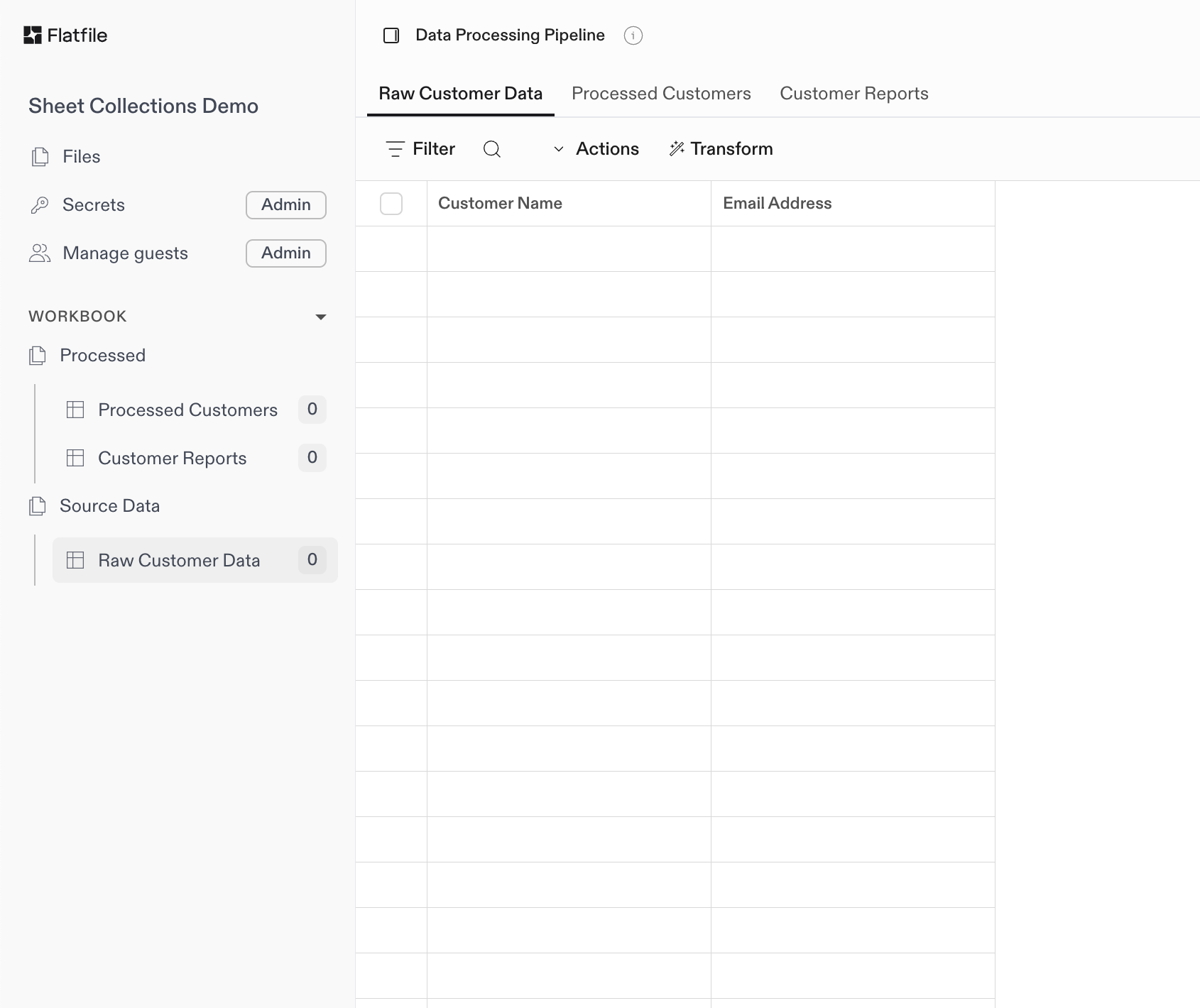Screen dimensions: 1200x1008
Task: Click the Files document icon
Action: click(40, 157)
